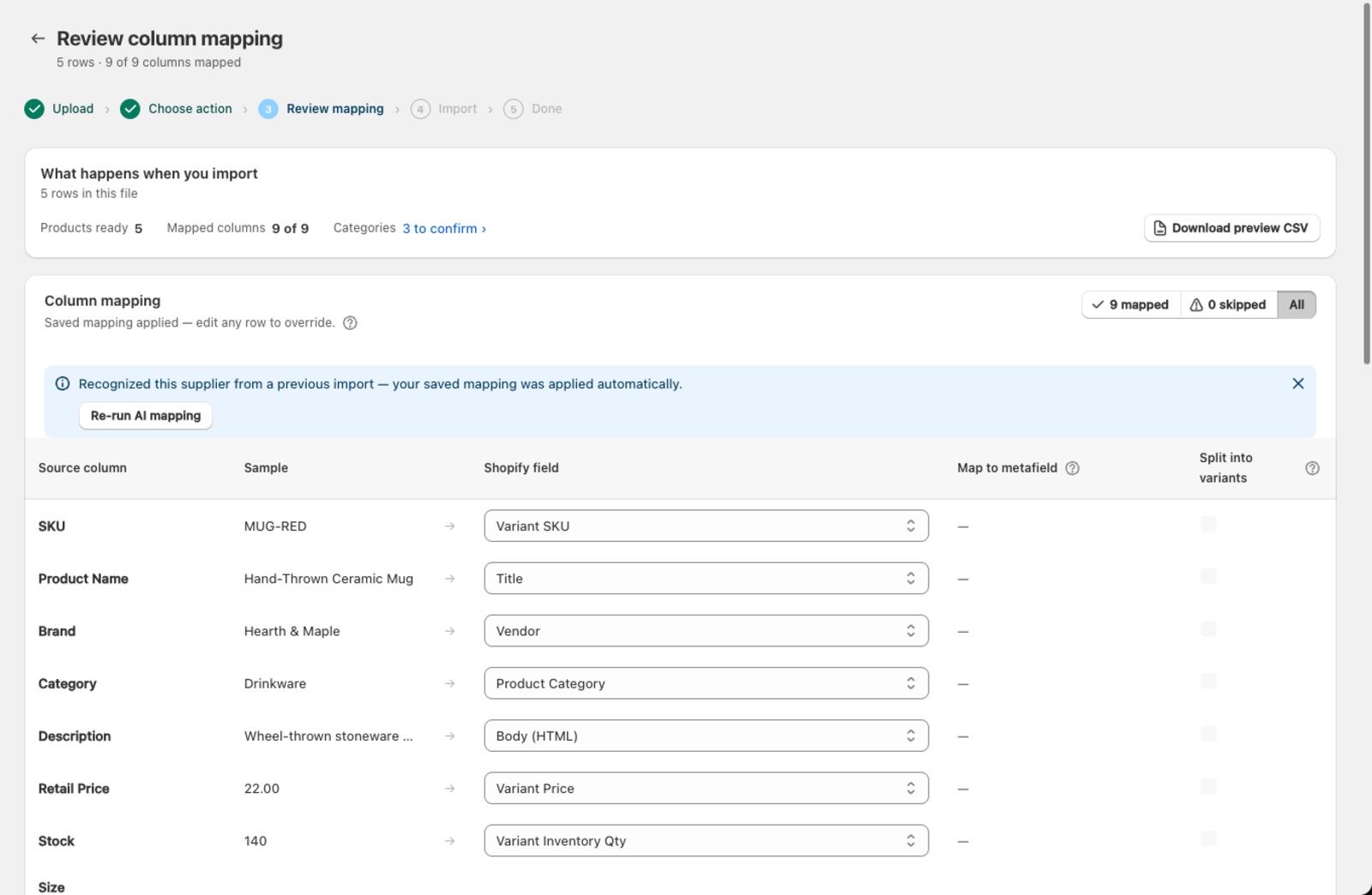Click the Import step number 4 circle
Screen dimensions: 1372x895
coord(420,109)
